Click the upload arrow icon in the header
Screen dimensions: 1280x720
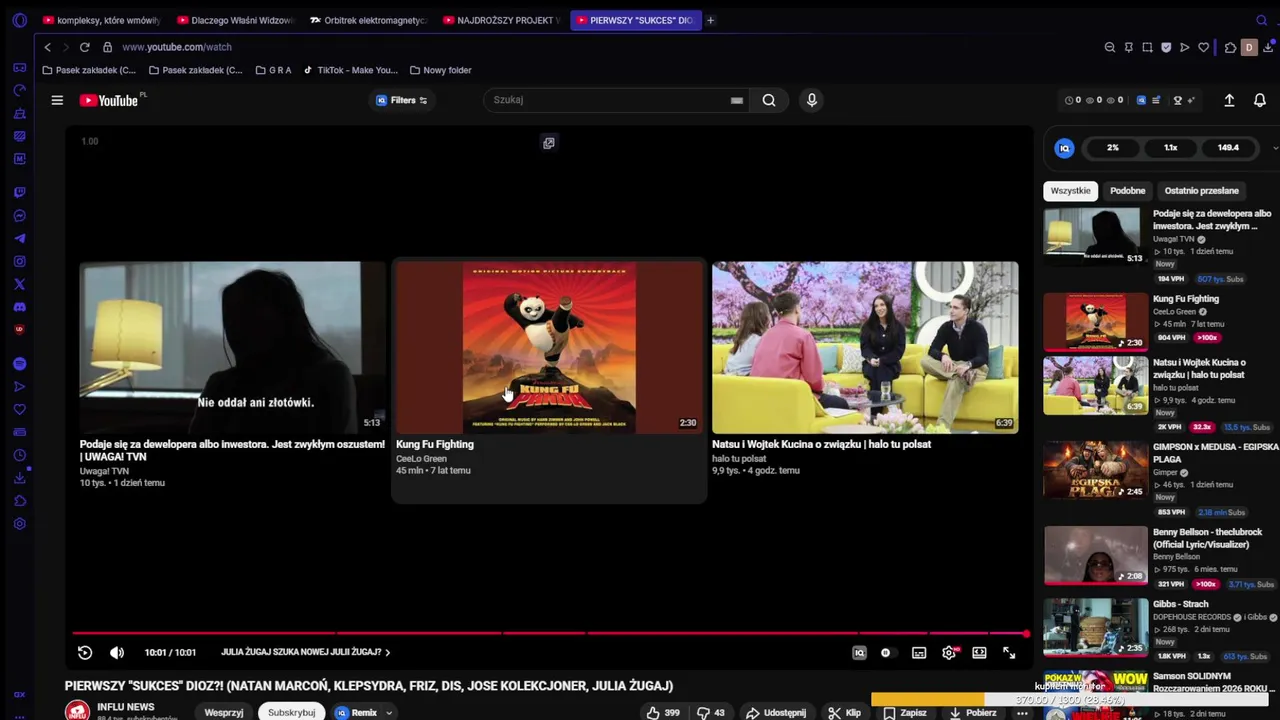(x=1230, y=100)
